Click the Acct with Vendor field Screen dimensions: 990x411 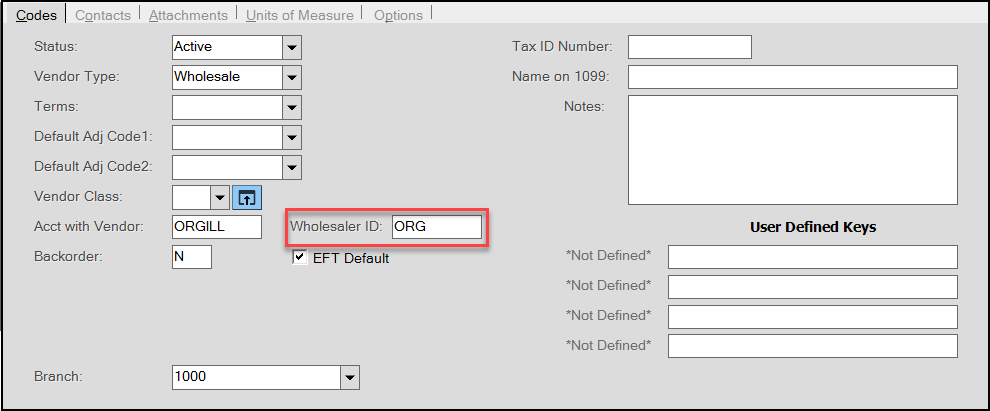click(217, 227)
